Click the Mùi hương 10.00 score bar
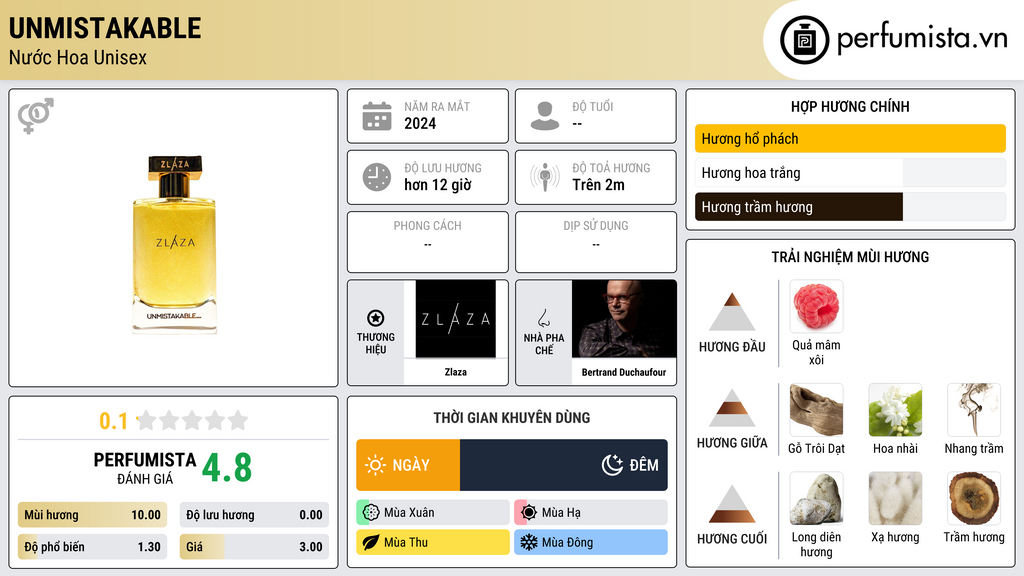The height and width of the screenshot is (576, 1024). 92,515
